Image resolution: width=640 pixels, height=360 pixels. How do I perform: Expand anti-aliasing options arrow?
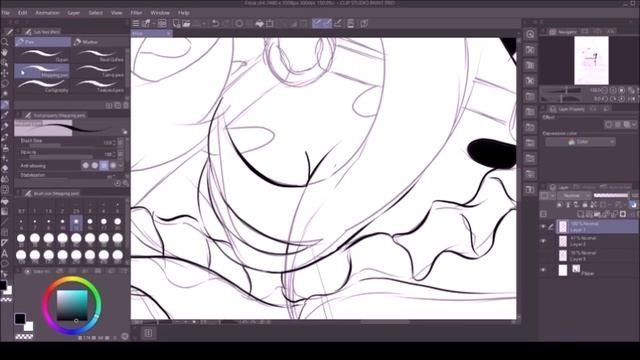121,165
